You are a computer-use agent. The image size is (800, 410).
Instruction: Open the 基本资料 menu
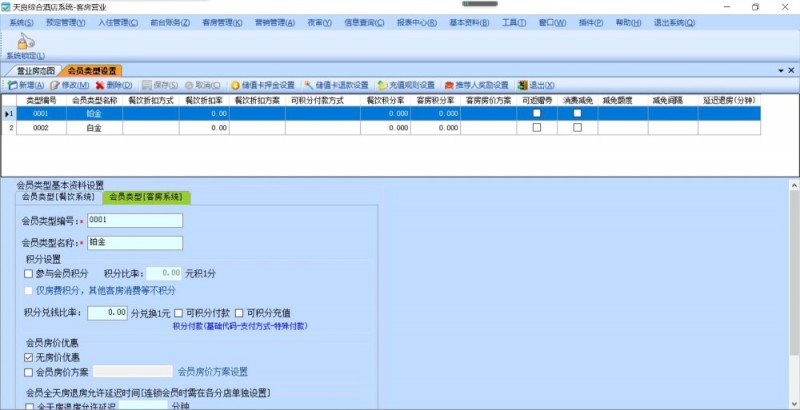tap(469, 22)
